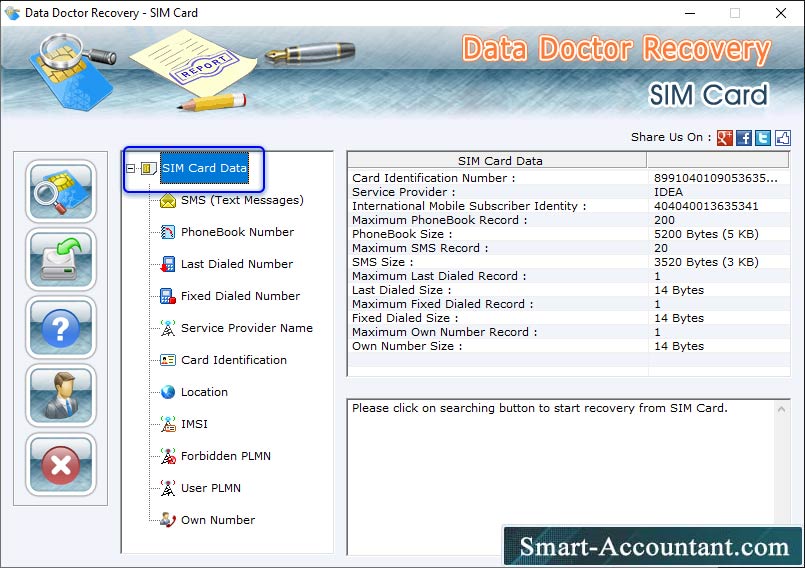Click the message pane scroll up arrow
Viewport: 805px width, 568px height.
point(781,409)
